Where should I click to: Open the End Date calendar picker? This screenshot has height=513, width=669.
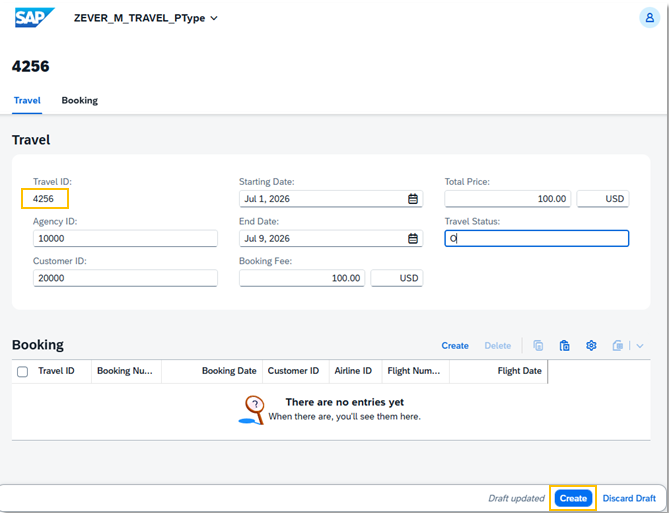point(413,238)
